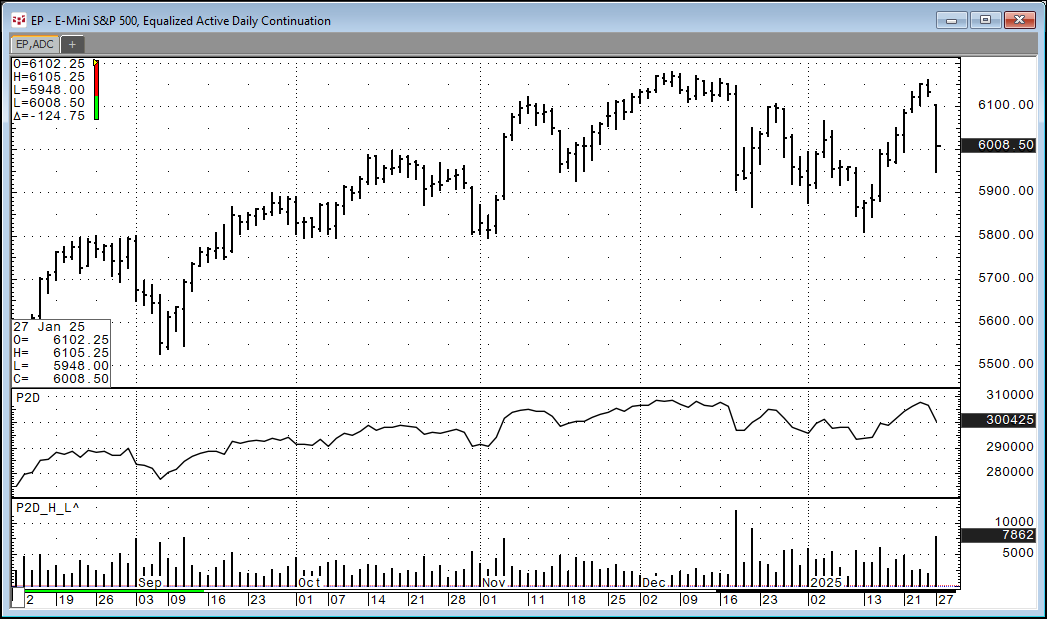This screenshot has width=1047, height=619.
Task: Click the P2D_H_L^ study label
Action: tap(46, 507)
